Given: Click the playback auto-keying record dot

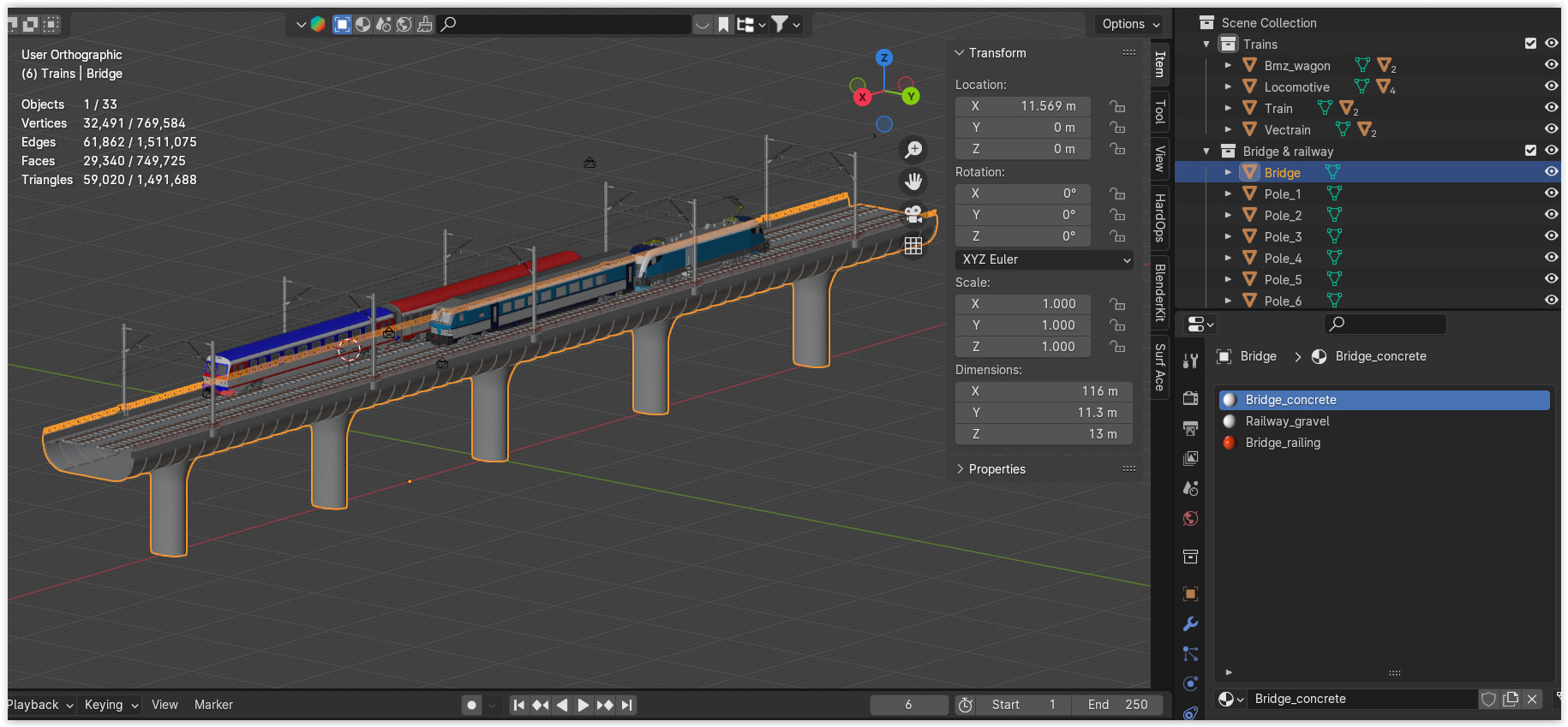Looking at the screenshot, I should coord(471,705).
